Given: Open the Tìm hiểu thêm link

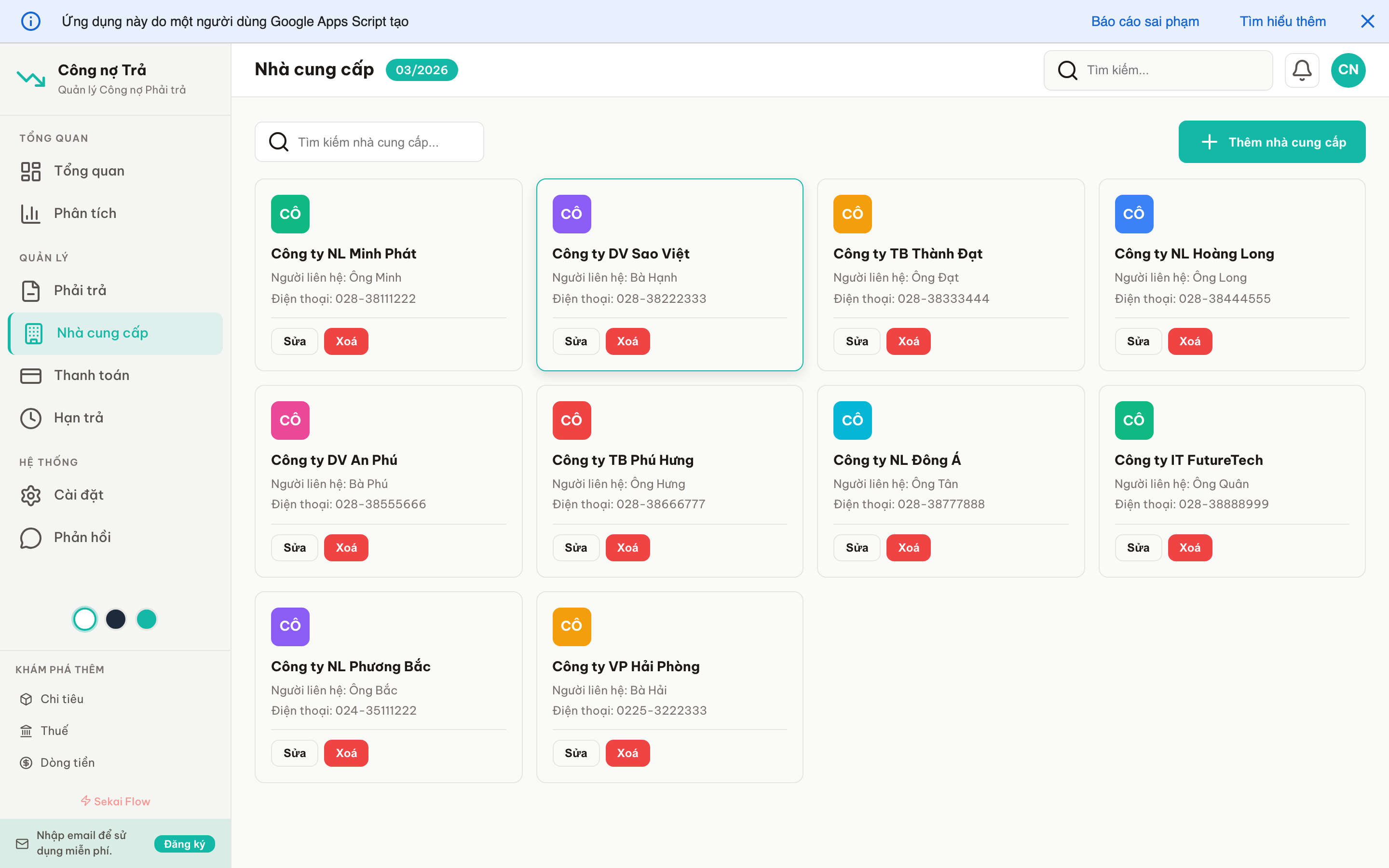Looking at the screenshot, I should 1283,21.
